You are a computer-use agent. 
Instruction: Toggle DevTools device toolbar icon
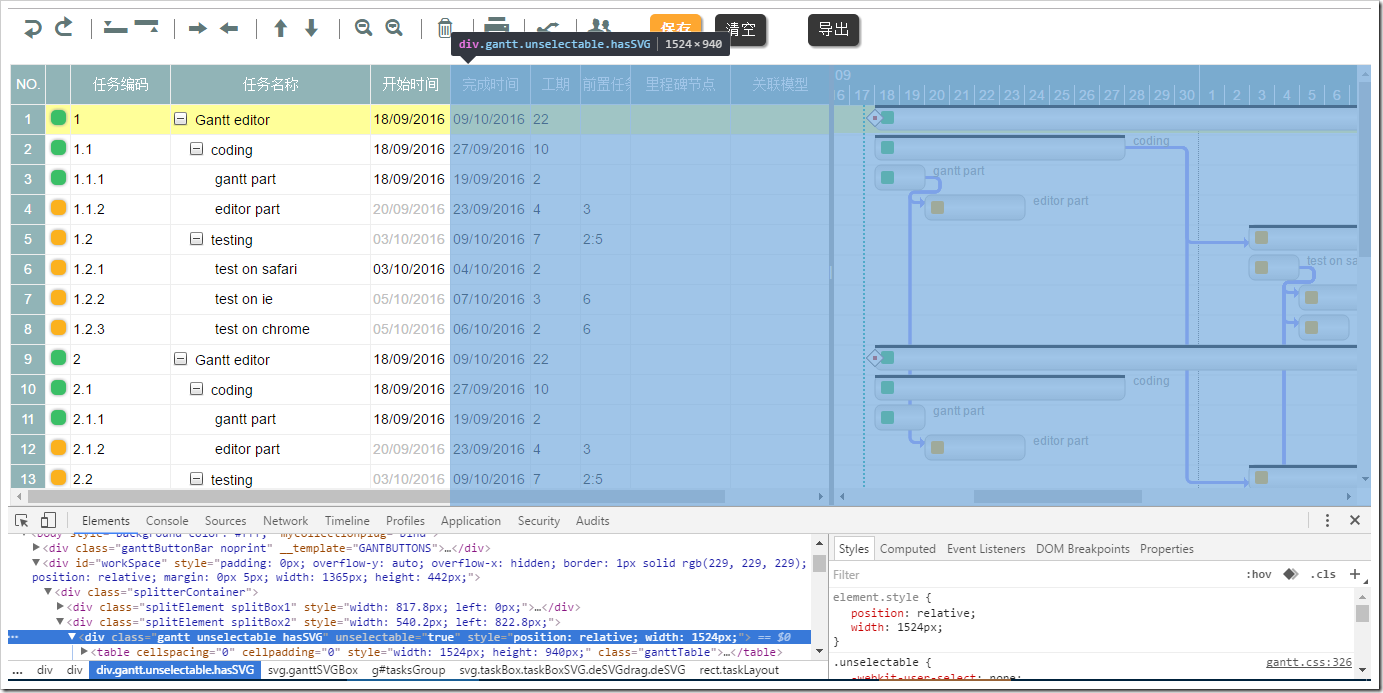pos(48,520)
